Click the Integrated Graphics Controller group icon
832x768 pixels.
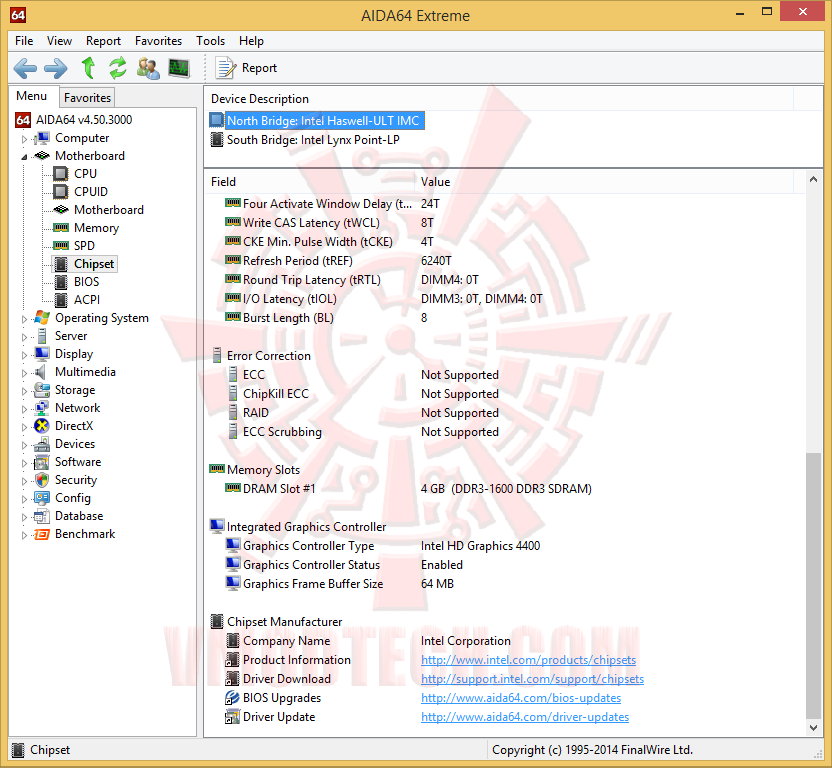click(x=217, y=527)
